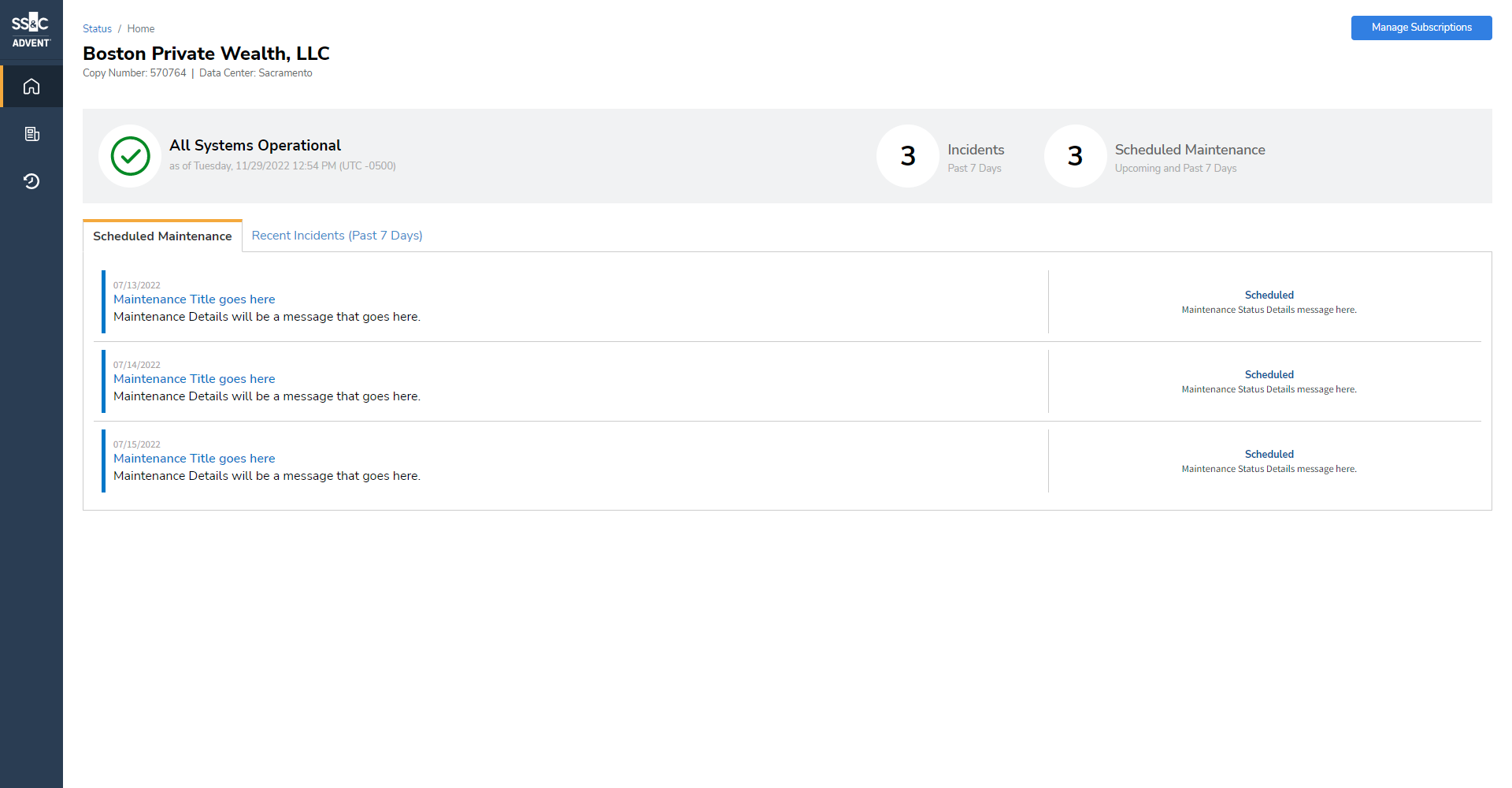Click the Incidents counter circle showing 3
Screen dimensions: 1512x788
[x=907, y=156]
